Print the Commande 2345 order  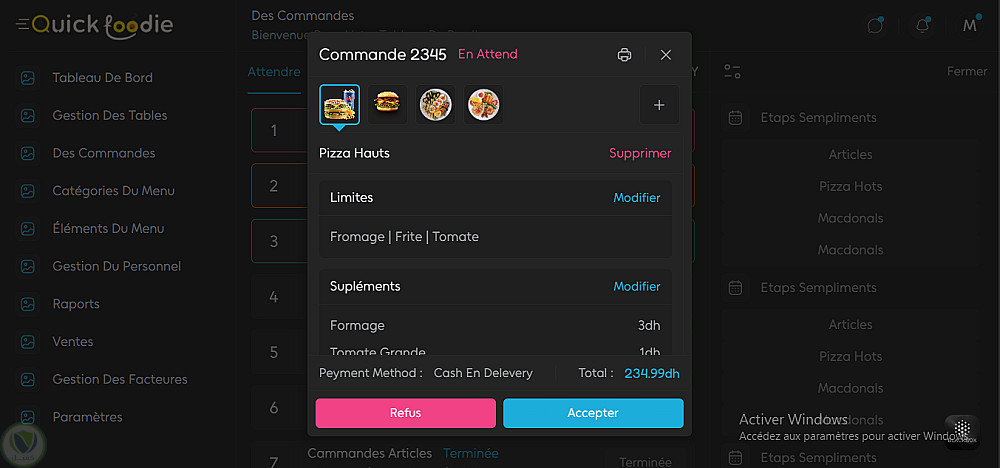tap(625, 55)
